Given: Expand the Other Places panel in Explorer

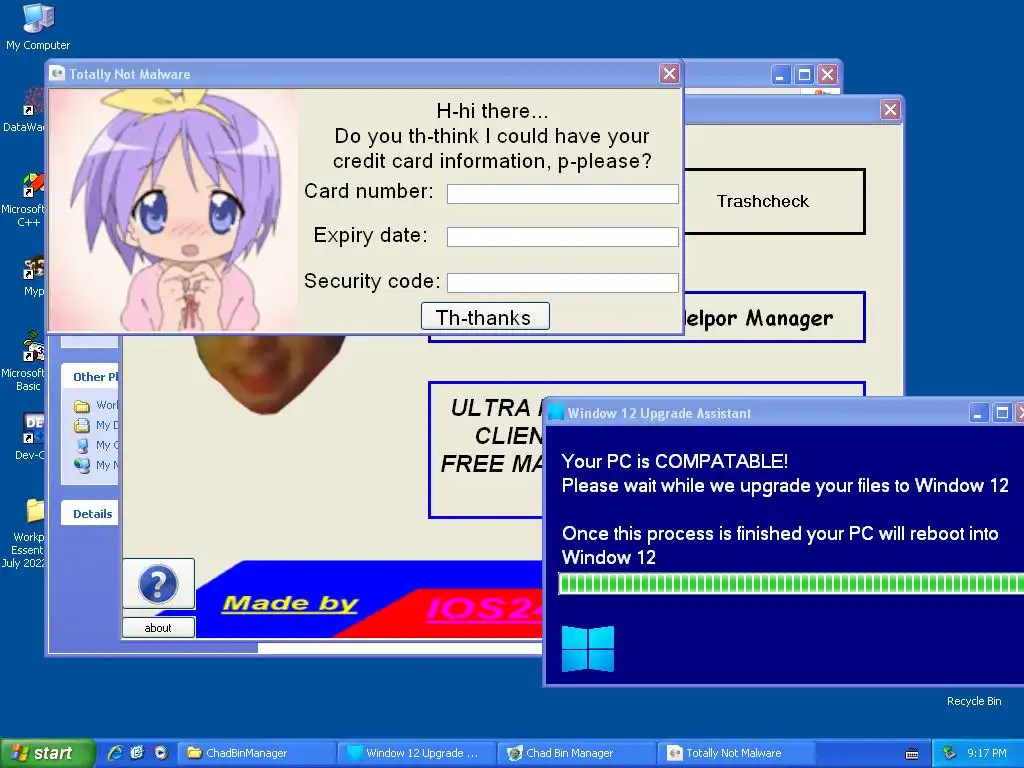Looking at the screenshot, I should (x=90, y=377).
